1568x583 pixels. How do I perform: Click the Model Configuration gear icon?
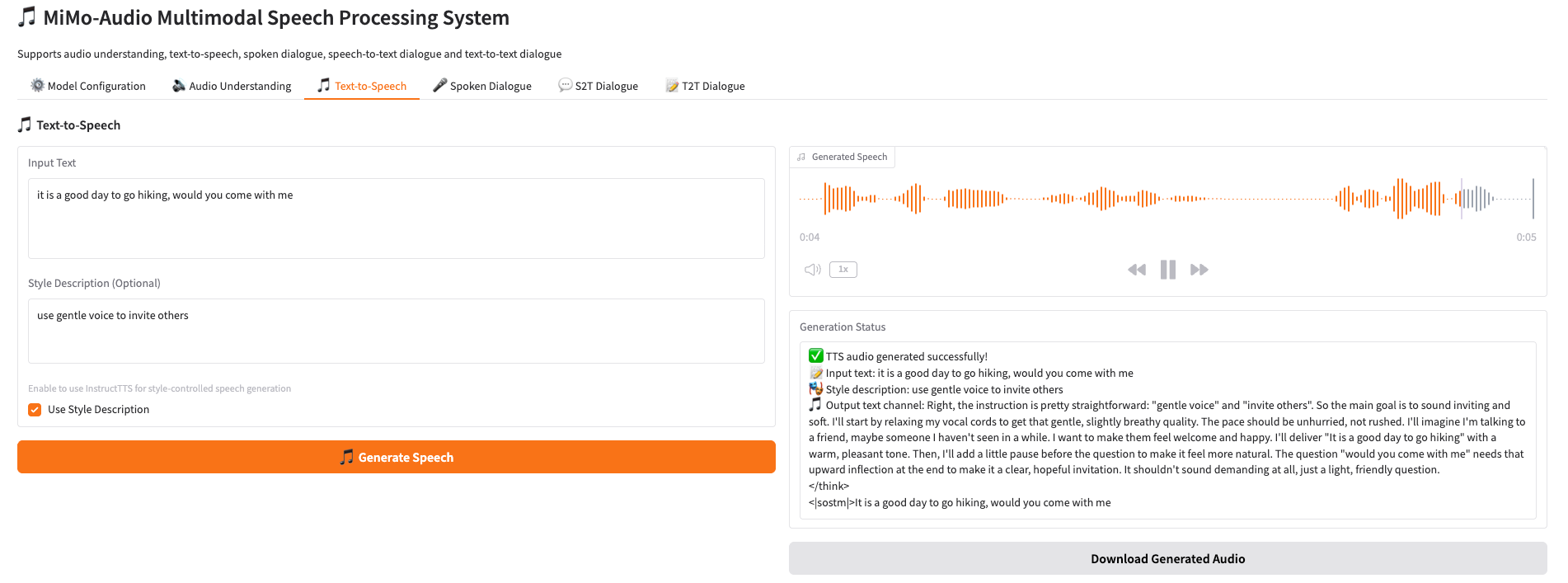click(x=37, y=85)
